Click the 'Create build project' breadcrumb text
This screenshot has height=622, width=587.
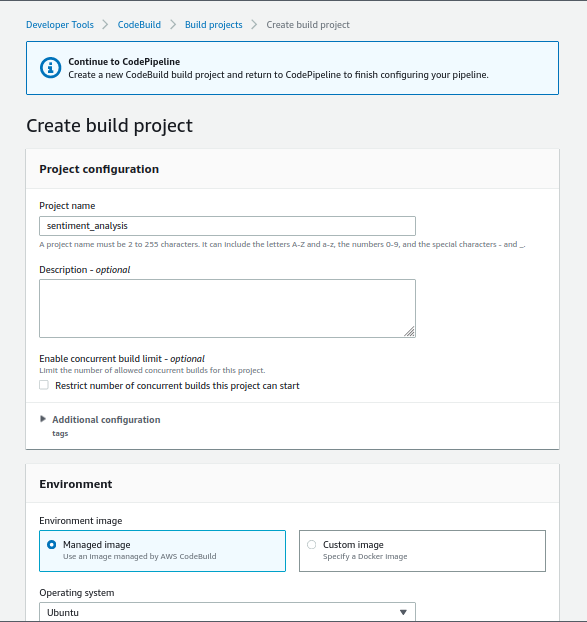tap(308, 25)
